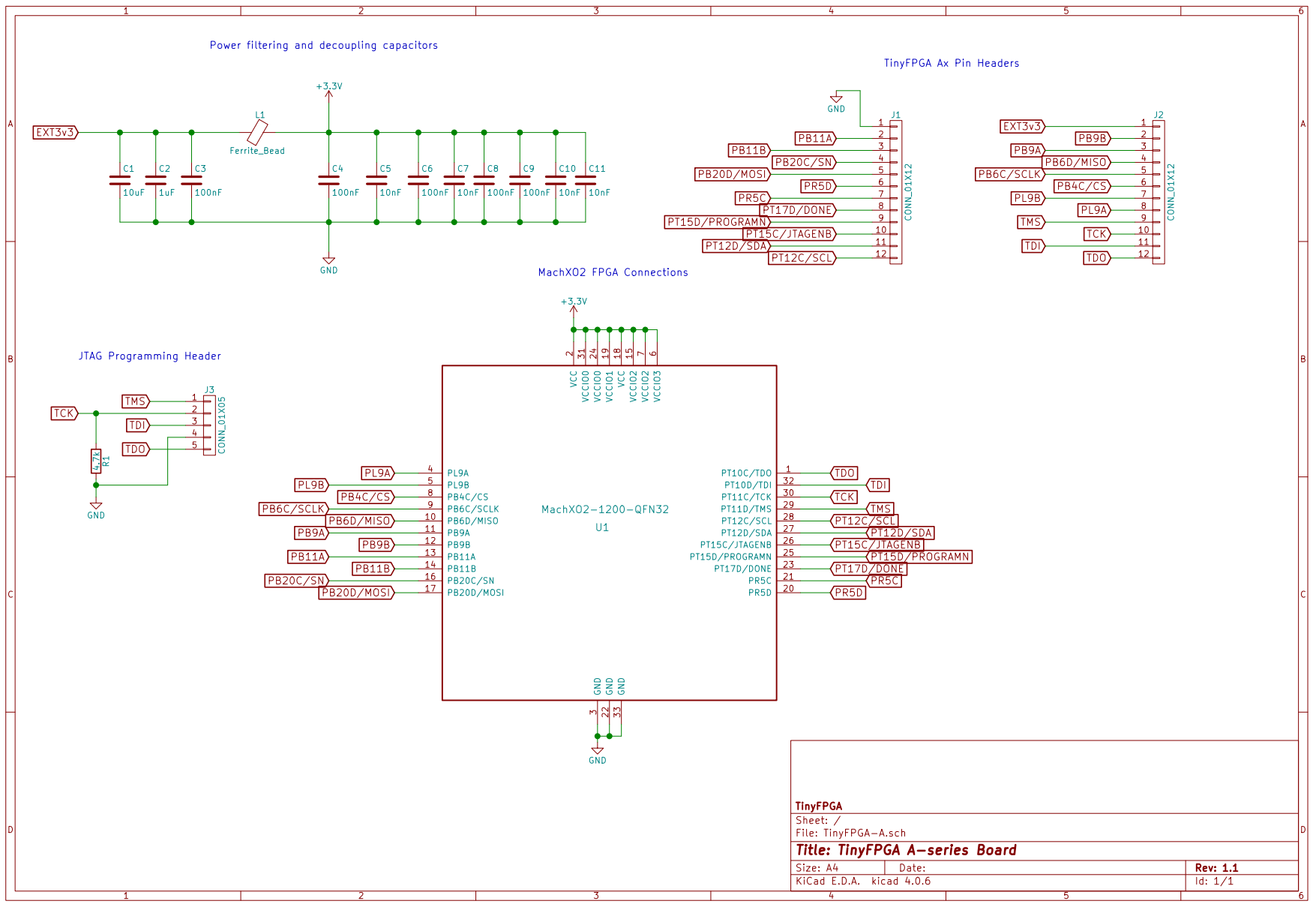The image size is (1316, 907).
Task: Click the R1 4.7k resistor symbol
Action: 96,461
